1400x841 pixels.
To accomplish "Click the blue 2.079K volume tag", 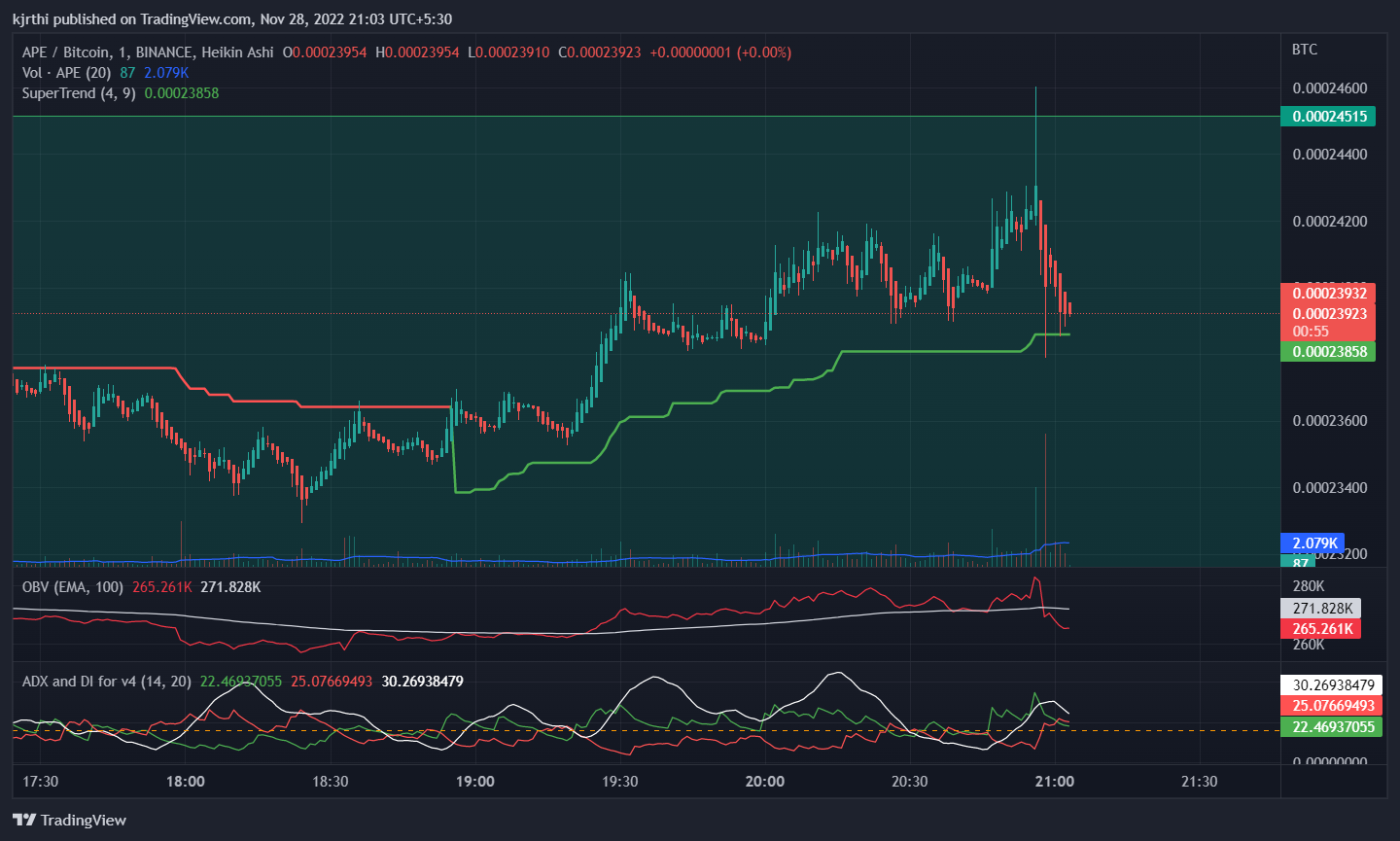I will click(x=1312, y=543).
